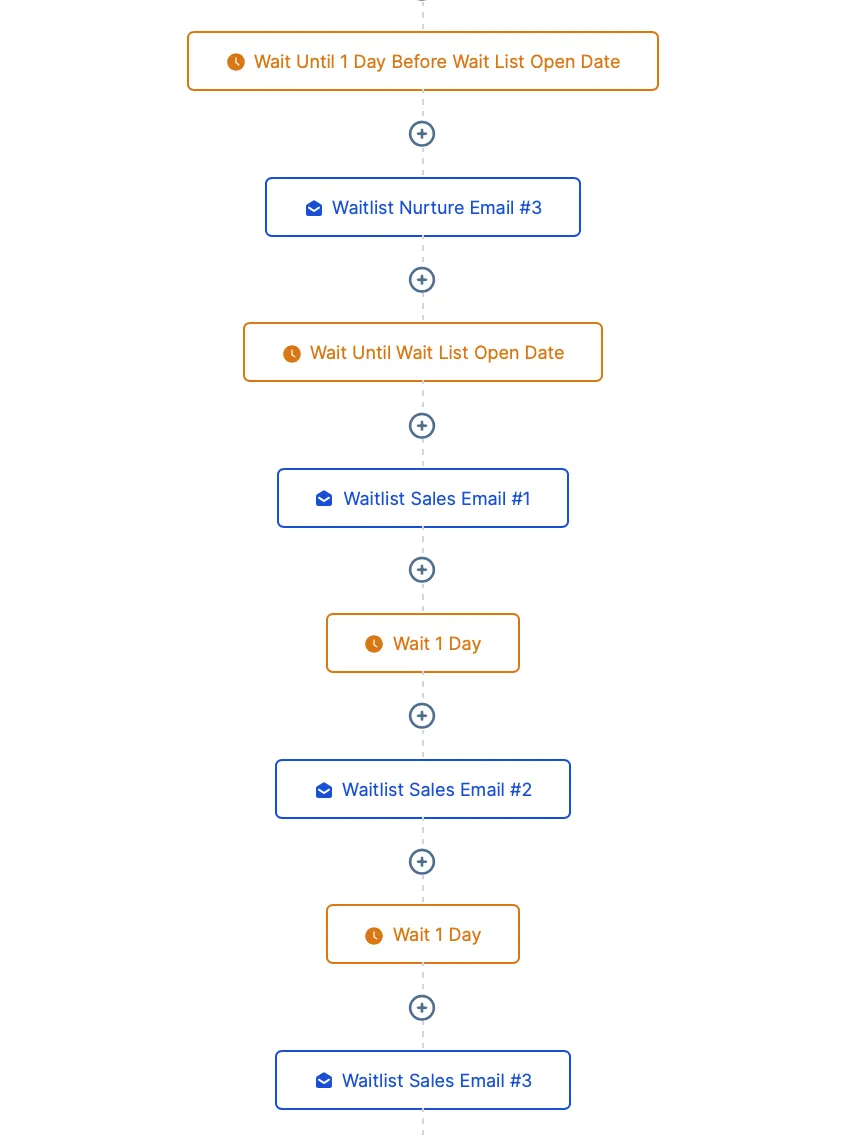Viewport: 856px width, 1136px height.
Task: Add step below Waitlist Sales Email #1
Action: [422, 570]
